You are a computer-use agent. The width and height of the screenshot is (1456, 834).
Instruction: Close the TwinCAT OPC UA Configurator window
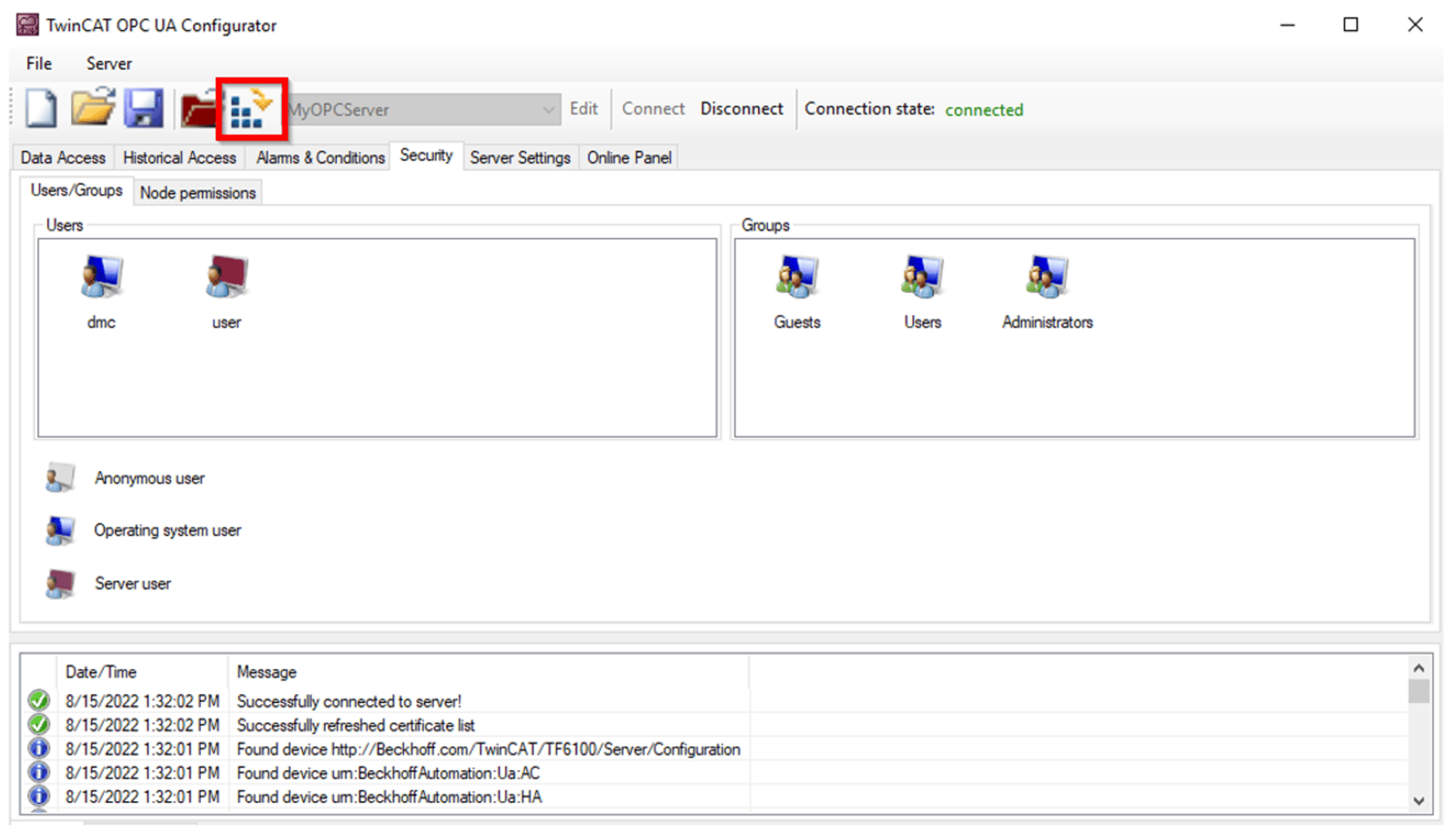coord(1414,25)
